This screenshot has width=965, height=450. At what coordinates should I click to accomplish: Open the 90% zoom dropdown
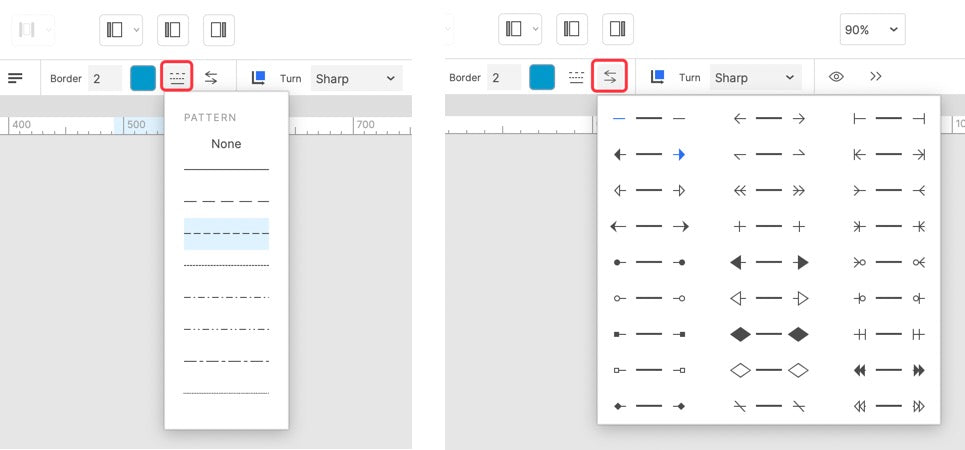[872, 30]
